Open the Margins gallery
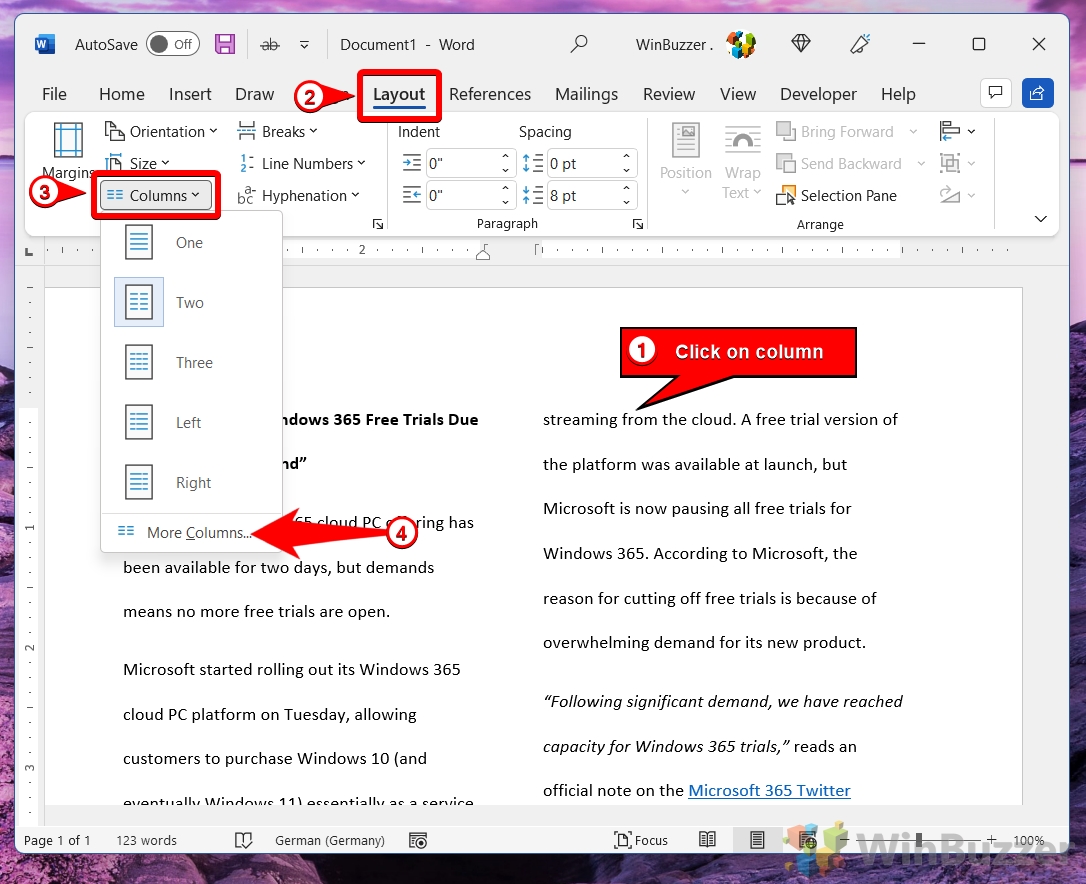The width and height of the screenshot is (1086, 884). click(69, 150)
